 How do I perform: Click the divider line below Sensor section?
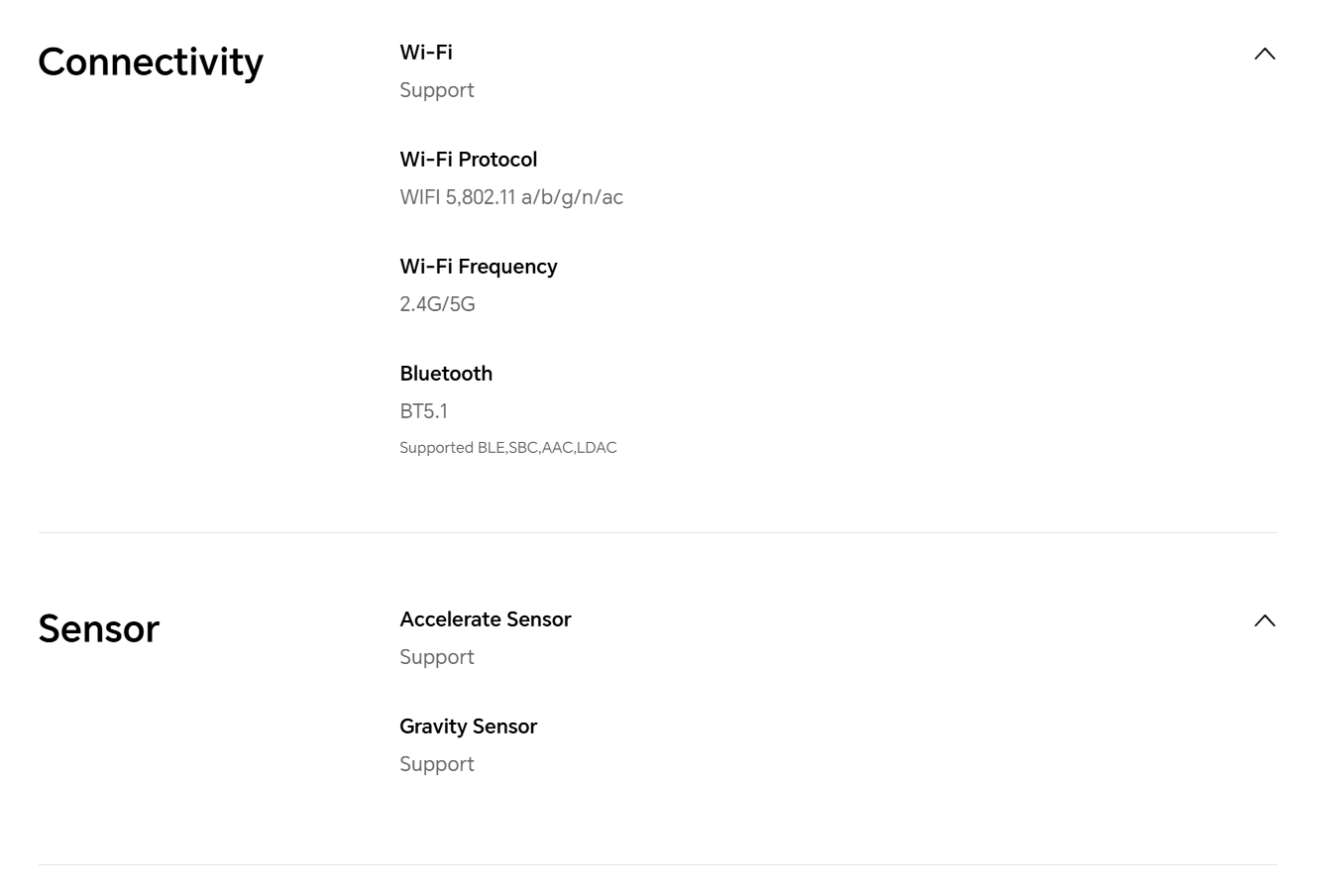[658, 864]
